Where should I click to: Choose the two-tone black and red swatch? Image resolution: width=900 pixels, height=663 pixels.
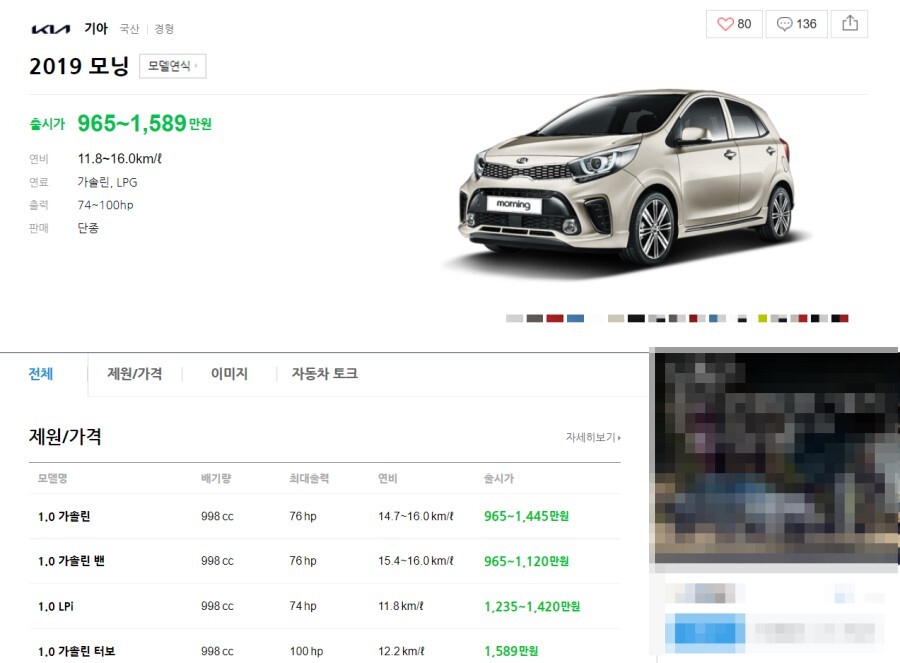[840, 319]
